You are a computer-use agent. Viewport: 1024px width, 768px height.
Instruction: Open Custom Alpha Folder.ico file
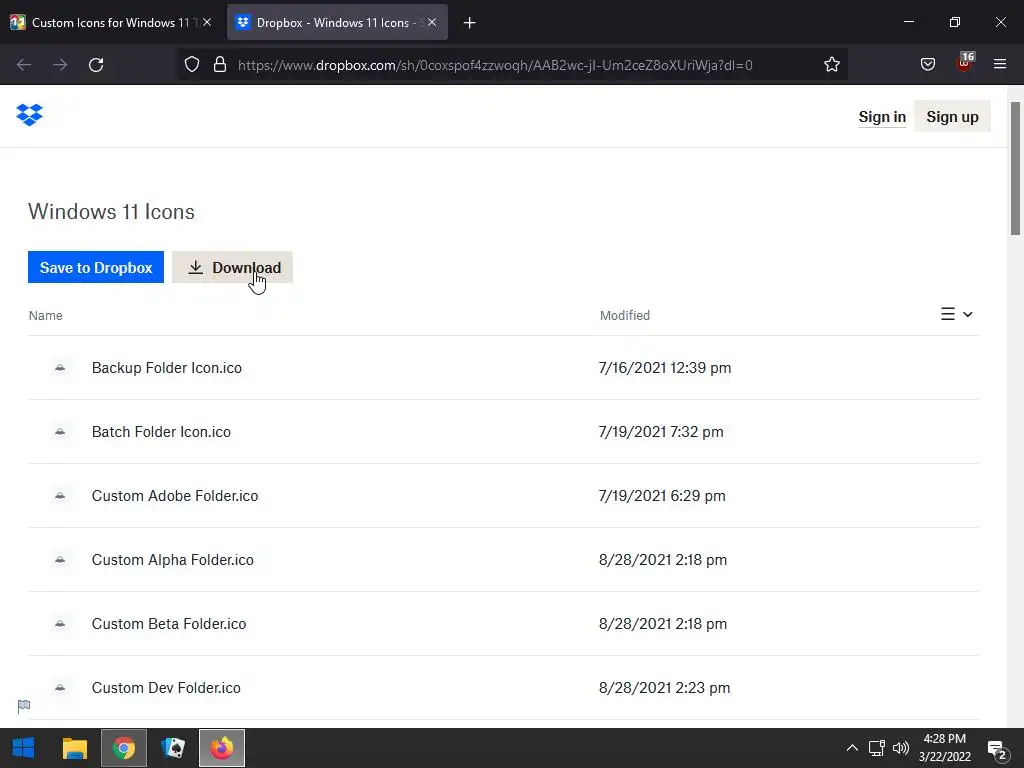tap(172, 560)
